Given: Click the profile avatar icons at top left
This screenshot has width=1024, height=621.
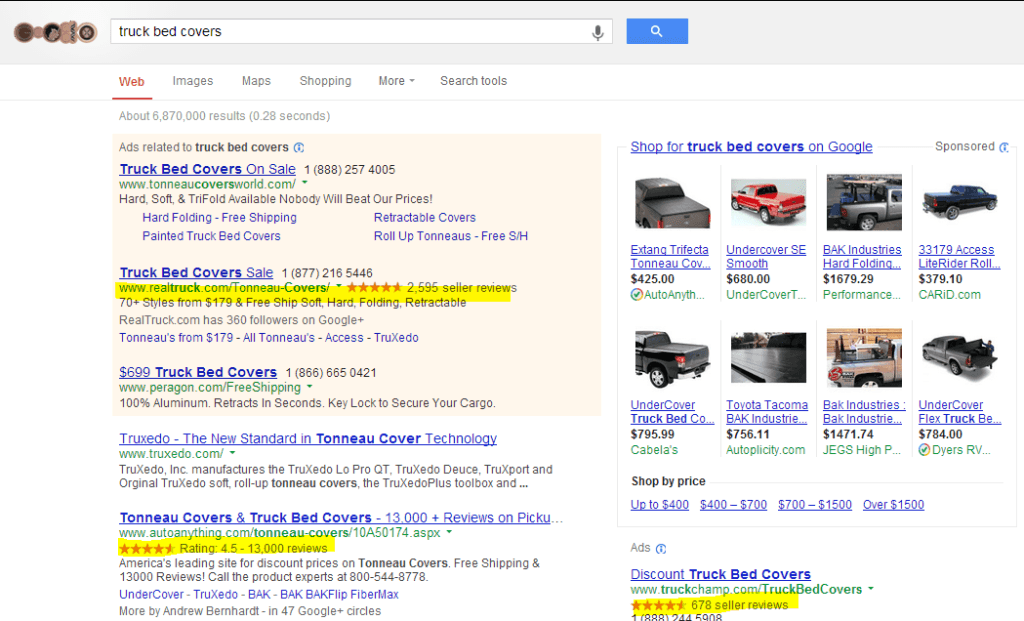Looking at the screenshot, I should [x=54, y=31].
